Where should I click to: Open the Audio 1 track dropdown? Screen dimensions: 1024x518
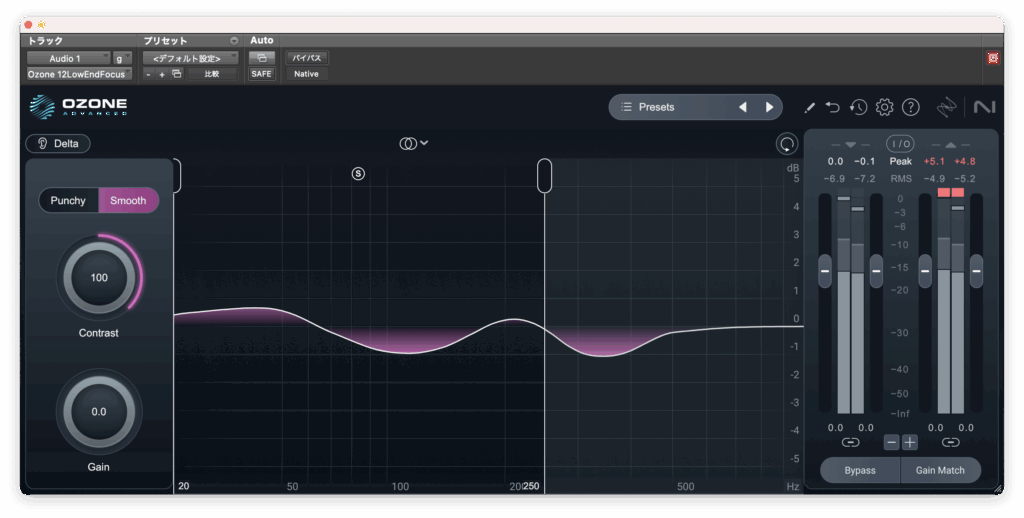(68, 58)
